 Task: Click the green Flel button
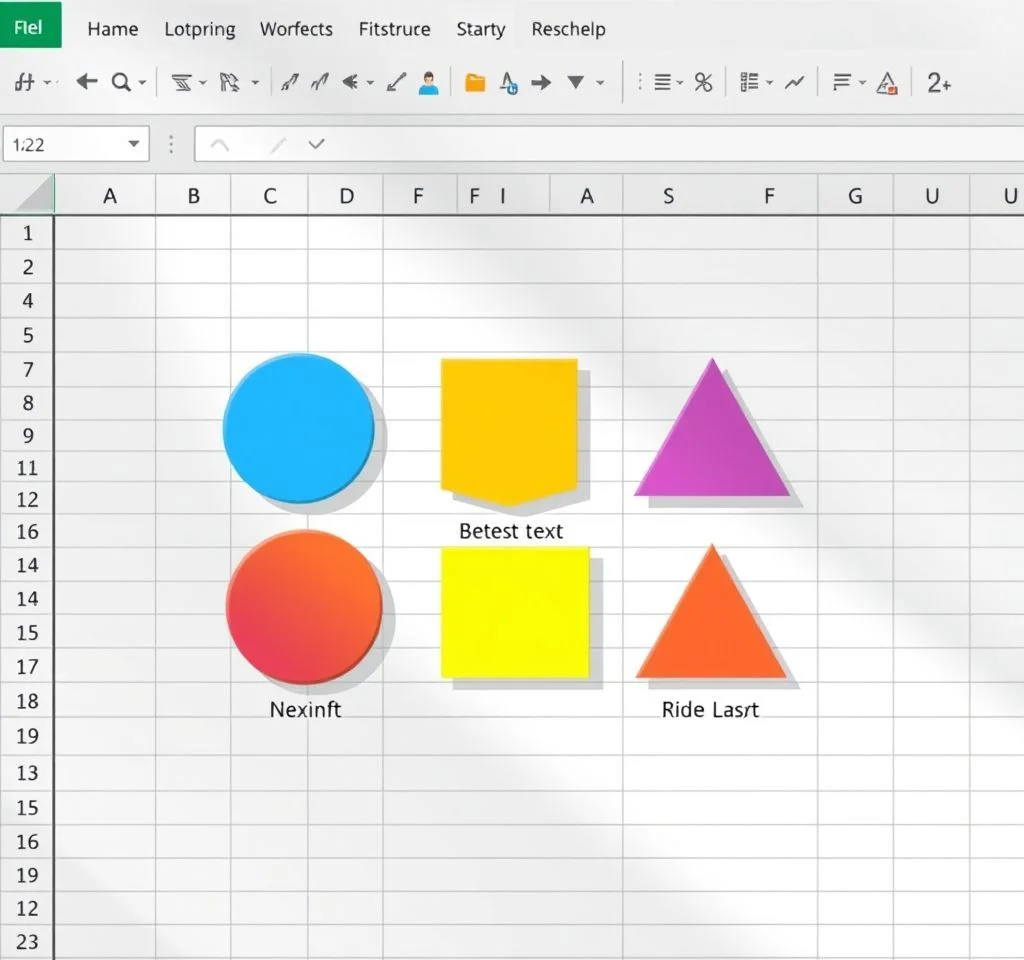pyautogui.click(x=30, y=26)
